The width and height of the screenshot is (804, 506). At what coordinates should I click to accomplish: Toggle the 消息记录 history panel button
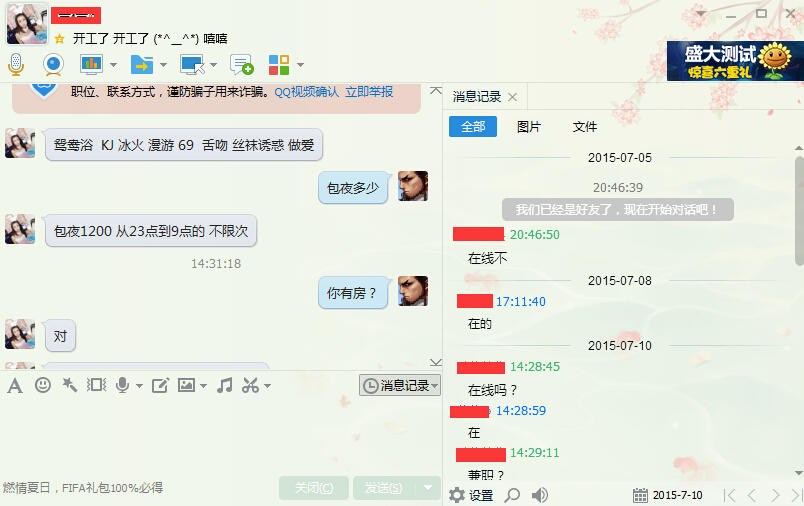[399, 386]
